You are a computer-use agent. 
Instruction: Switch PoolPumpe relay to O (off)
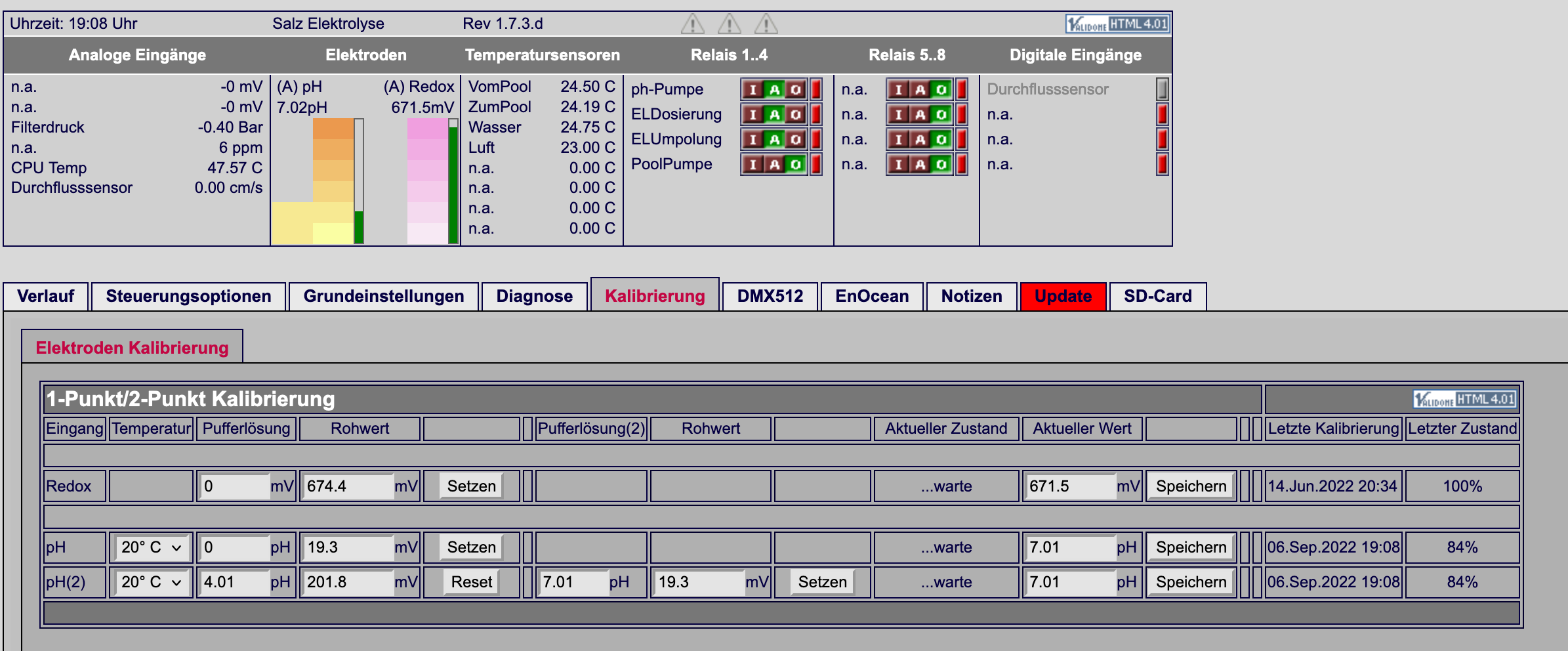click(x=796, y=164)
